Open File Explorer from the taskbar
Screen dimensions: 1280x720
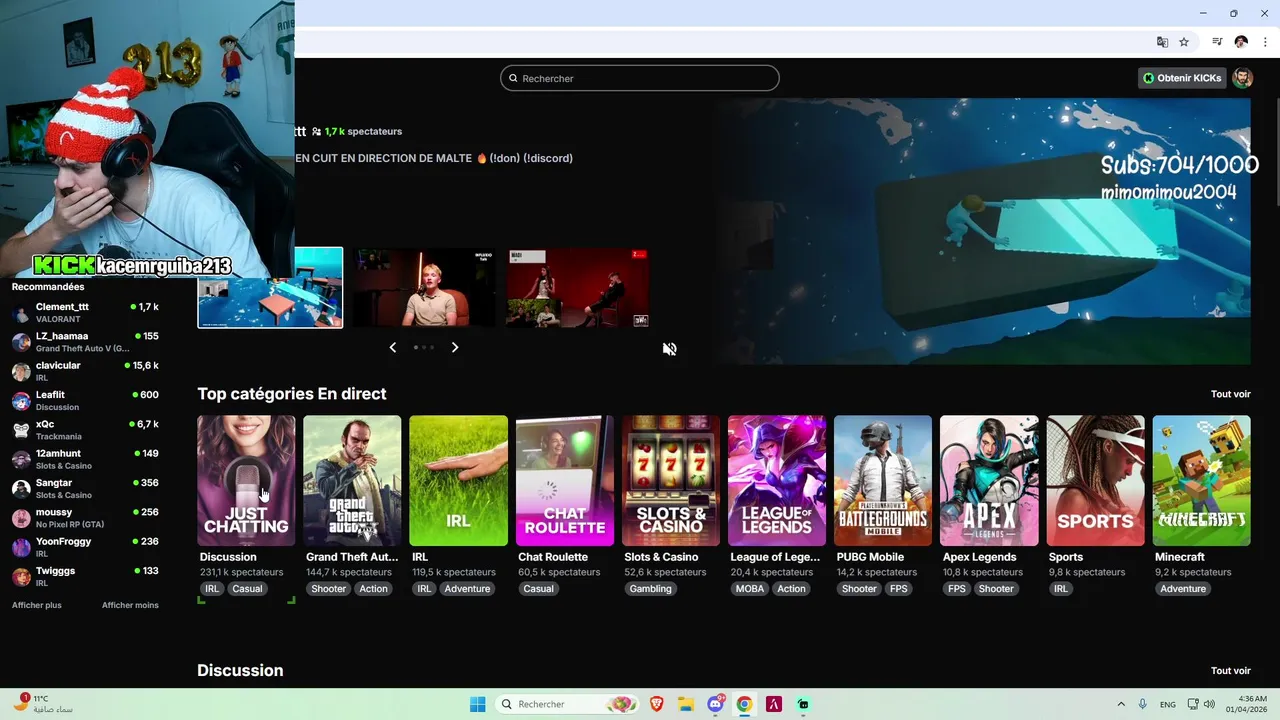point(686,704)
